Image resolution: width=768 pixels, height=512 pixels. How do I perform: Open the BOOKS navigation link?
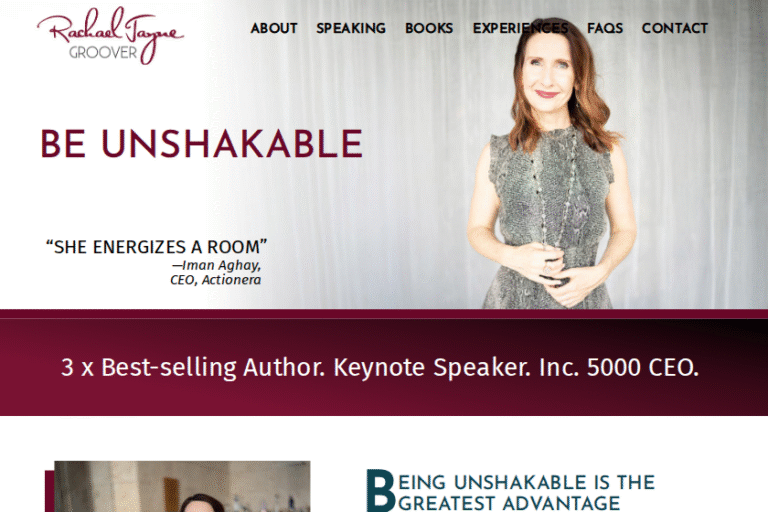(x=429, y=28)
